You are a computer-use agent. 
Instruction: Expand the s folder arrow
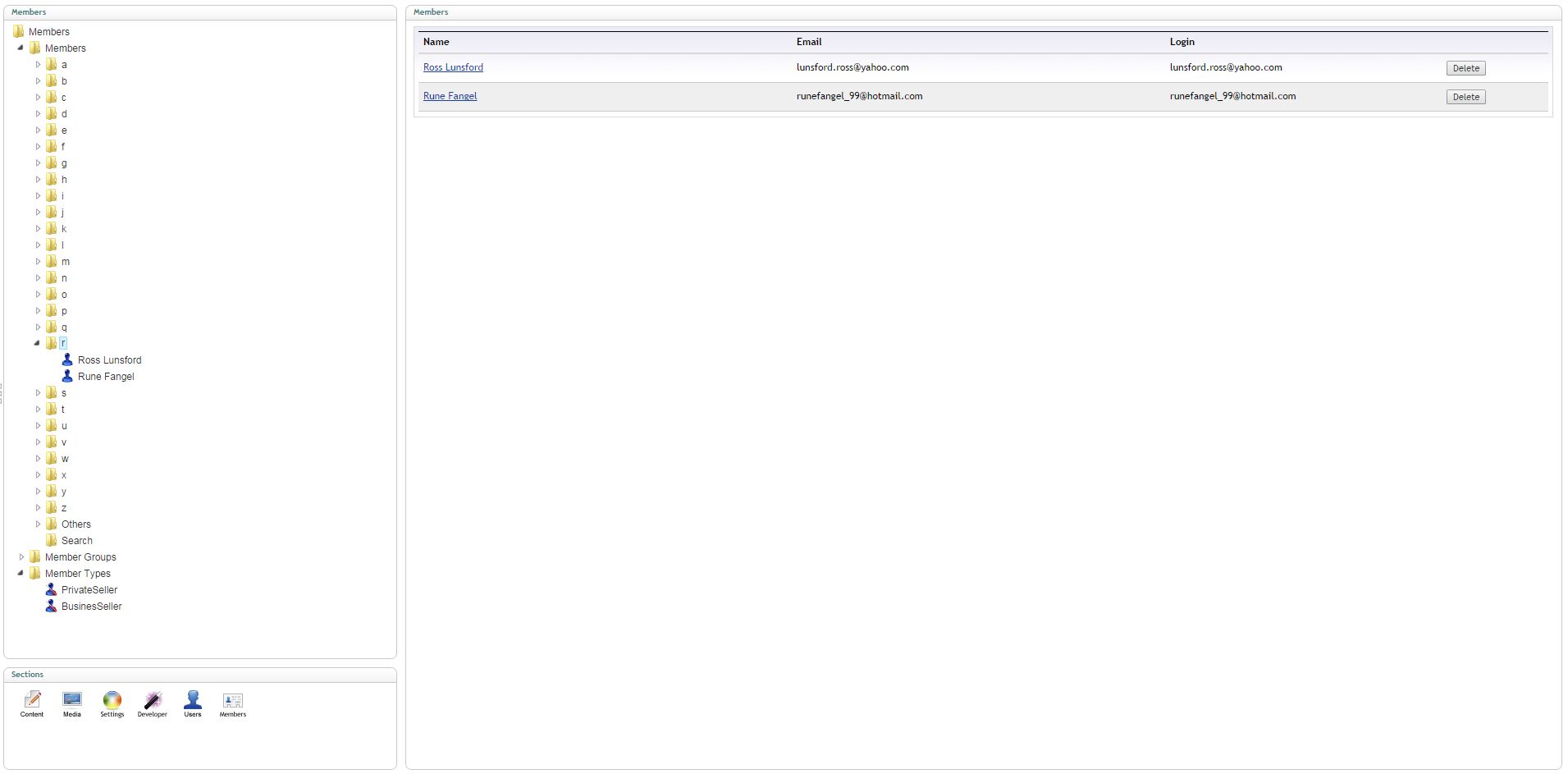(38, 392)
